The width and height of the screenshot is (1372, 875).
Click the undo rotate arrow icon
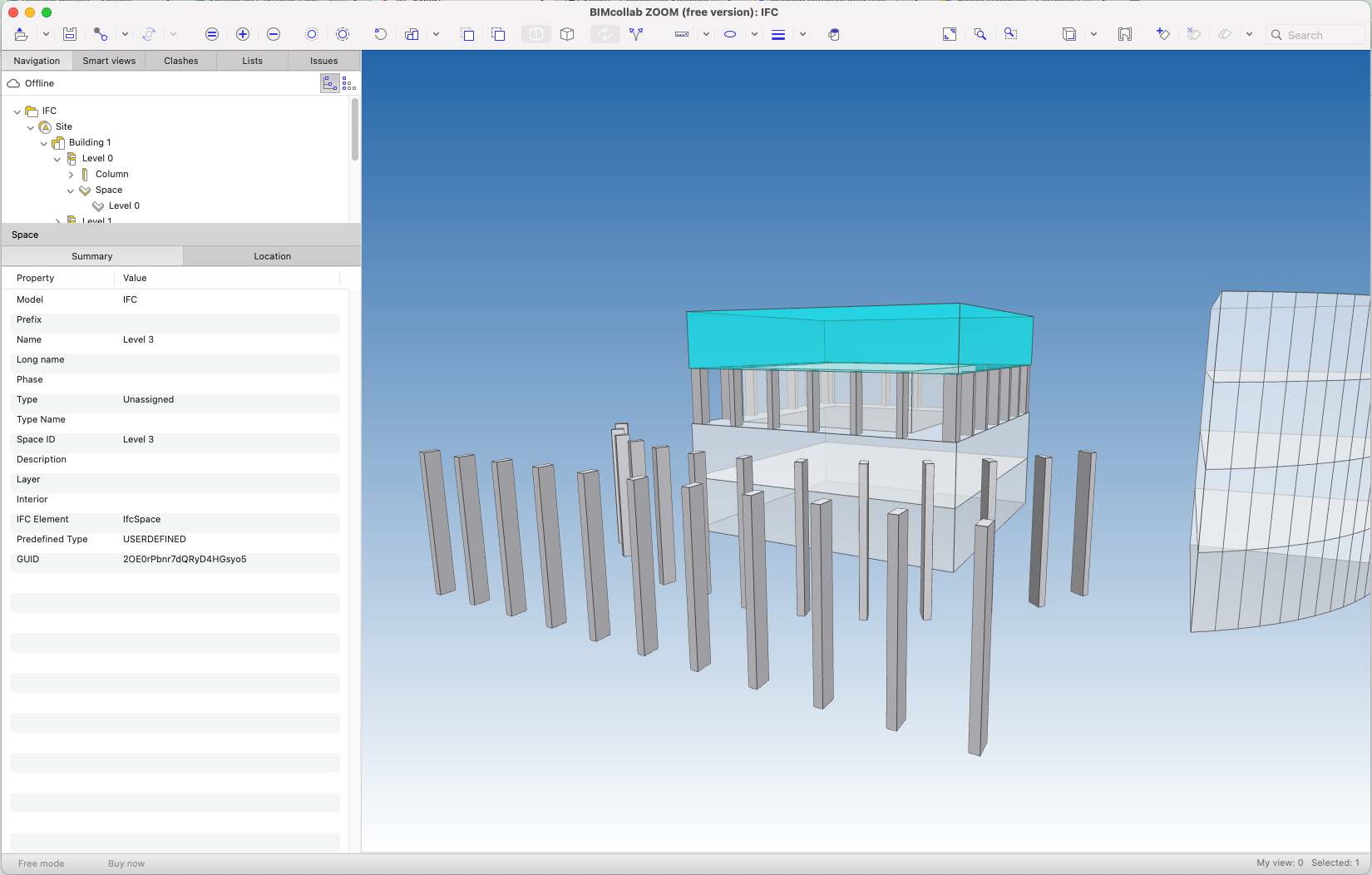380,34
